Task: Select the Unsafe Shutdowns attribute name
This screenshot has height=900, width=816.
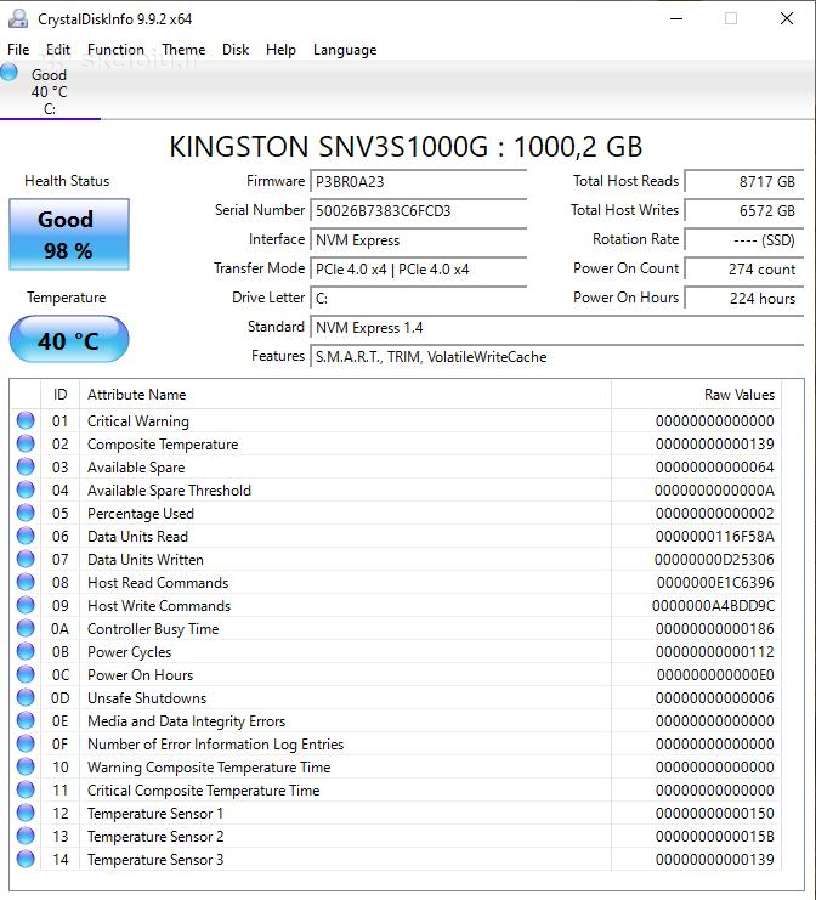Action: click(146, 698)
